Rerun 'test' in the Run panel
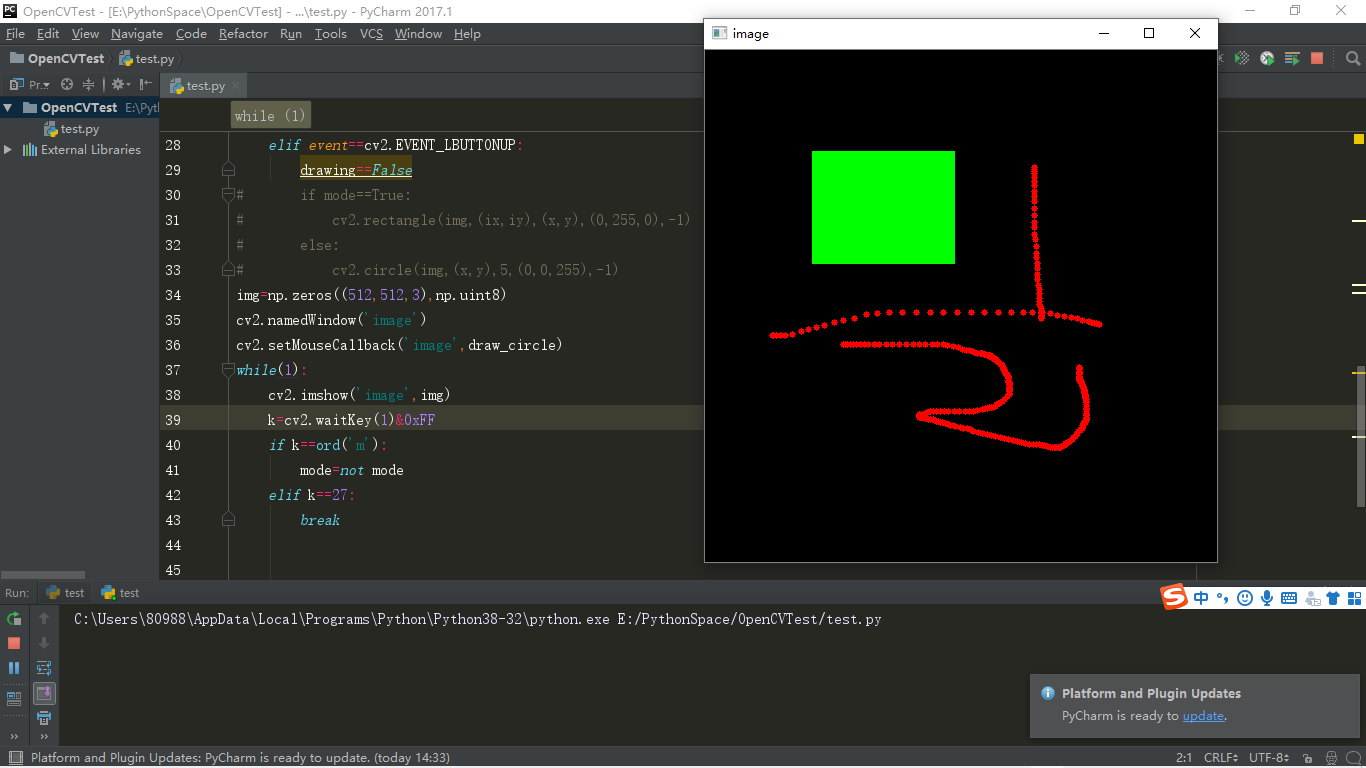This screenshot has width=1366, height=768. pyautogui.click(x=14, y=619)
